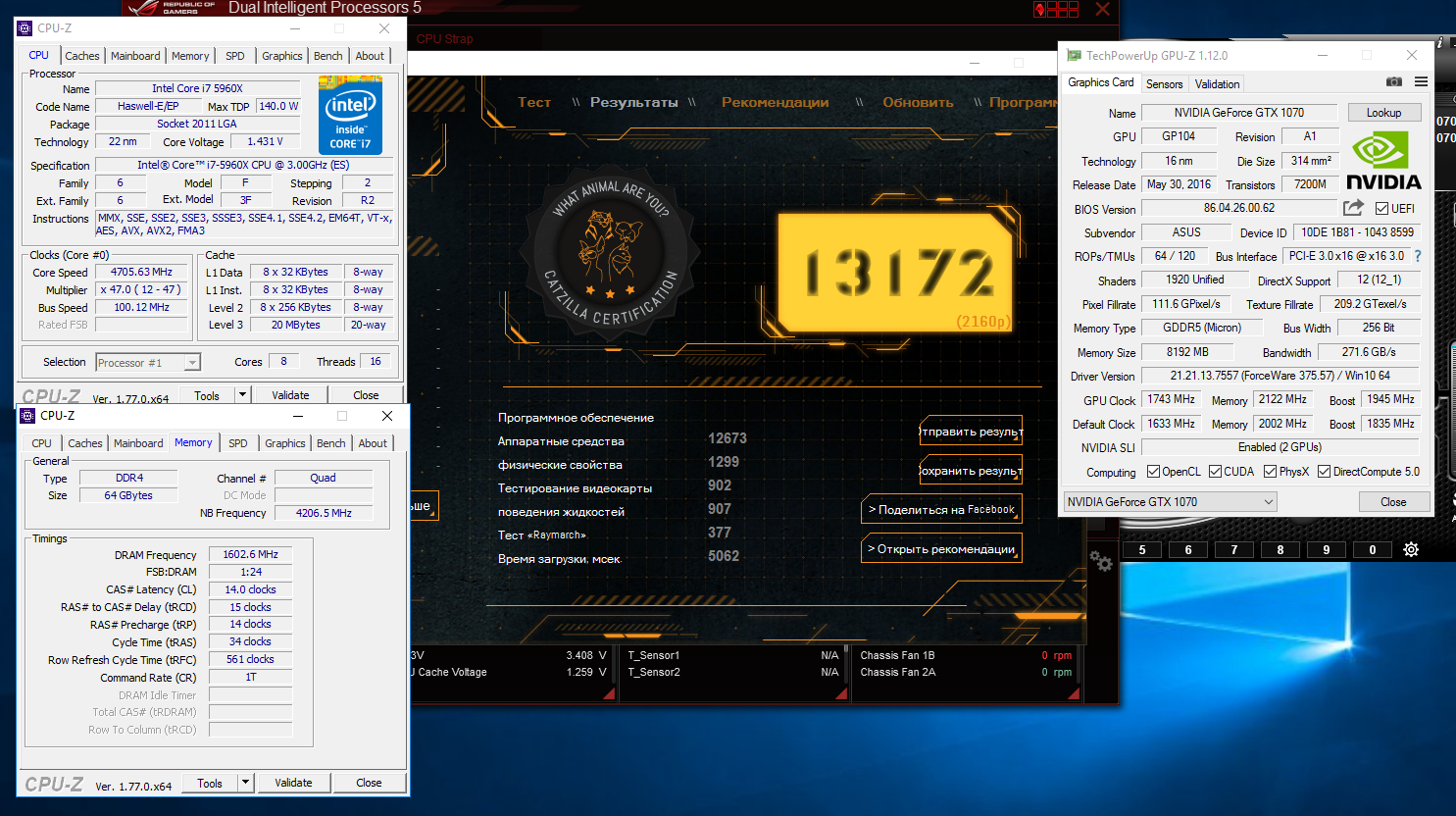Open Graphics tab in lower CPU-Z window
This screenshot has height=816, width=1456.
(285, 443)
